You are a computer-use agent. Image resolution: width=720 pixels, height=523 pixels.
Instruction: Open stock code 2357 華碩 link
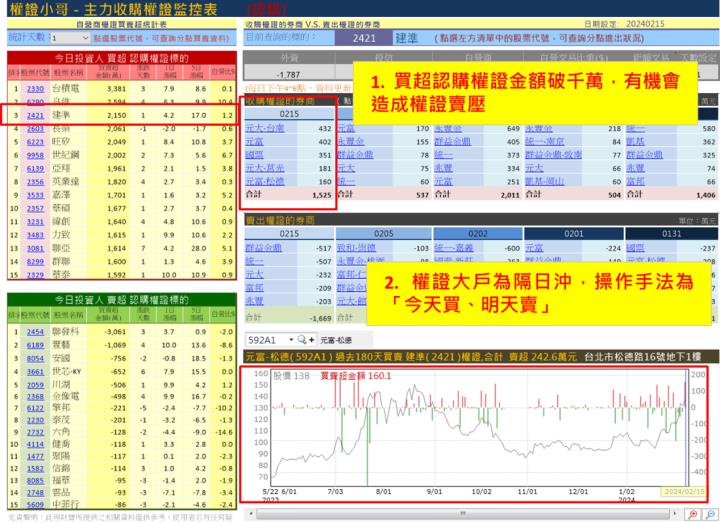(35, 208)
